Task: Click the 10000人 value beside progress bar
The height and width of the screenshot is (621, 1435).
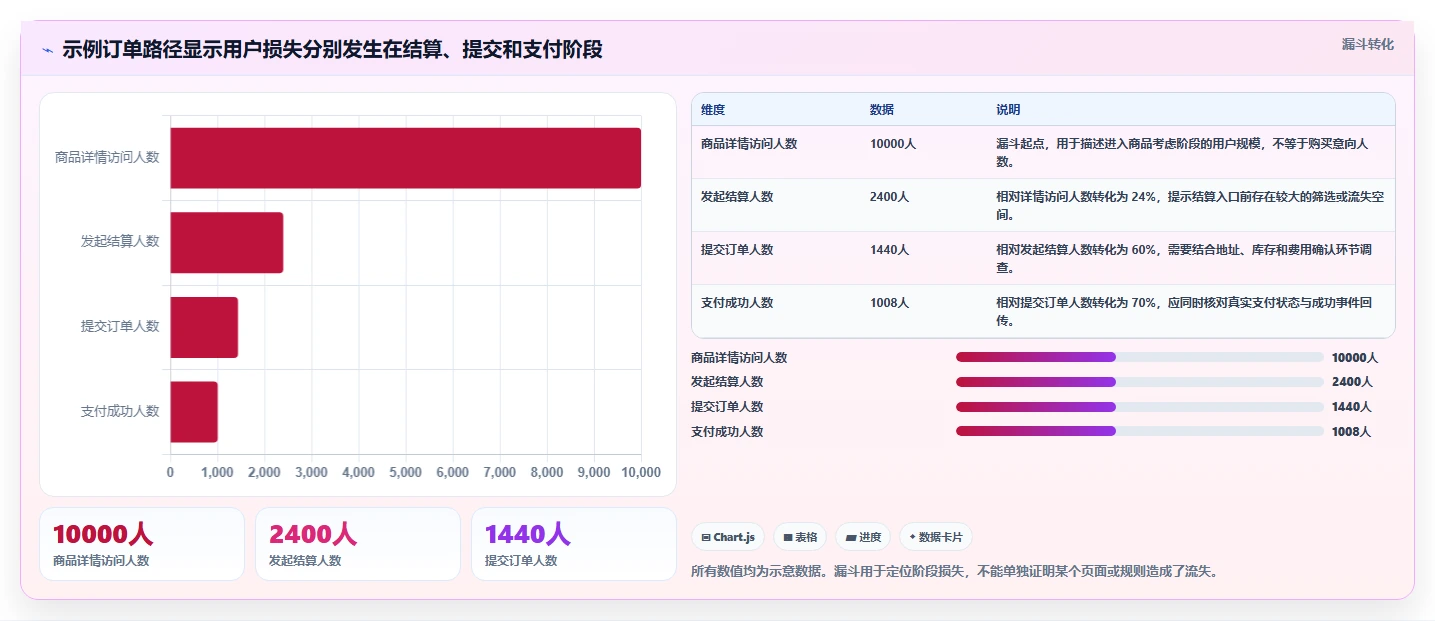Action: click(x=1355, y=357)
